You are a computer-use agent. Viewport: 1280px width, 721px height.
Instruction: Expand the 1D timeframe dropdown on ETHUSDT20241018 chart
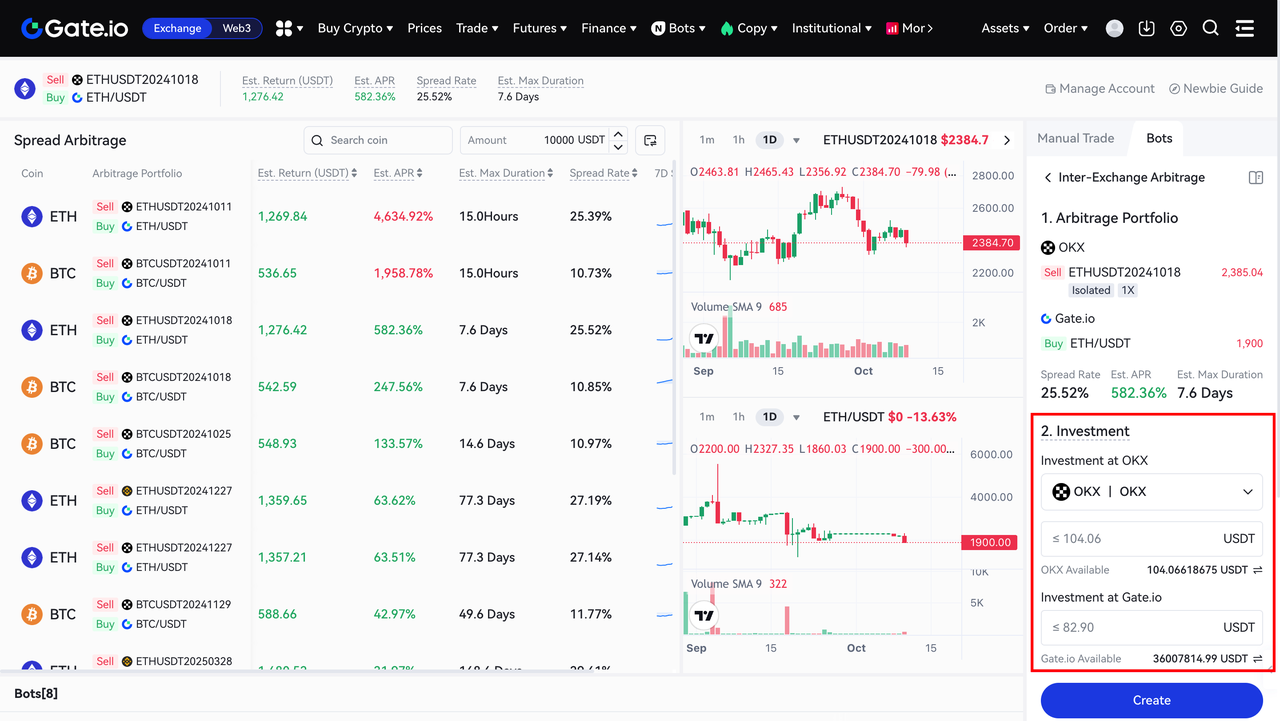(796, 140)
